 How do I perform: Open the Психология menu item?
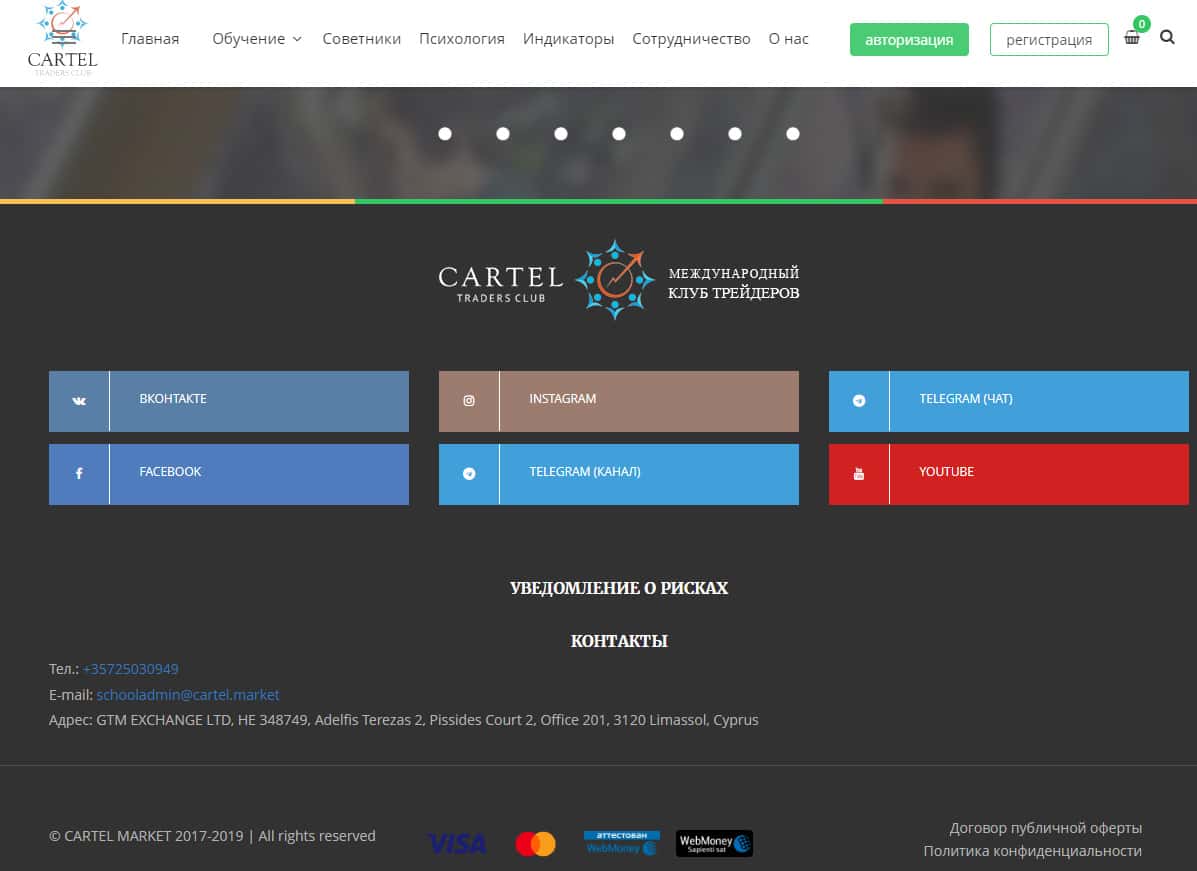coord(462,39)
